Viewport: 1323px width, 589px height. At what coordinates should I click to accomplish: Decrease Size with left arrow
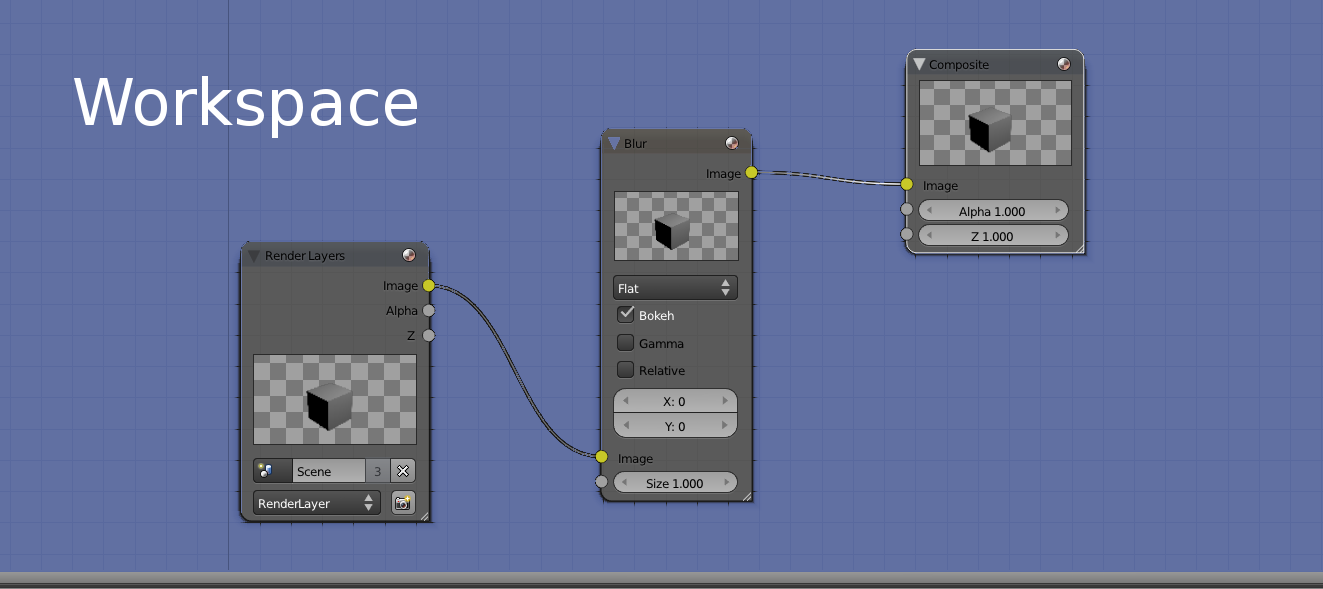pos(626,483)
